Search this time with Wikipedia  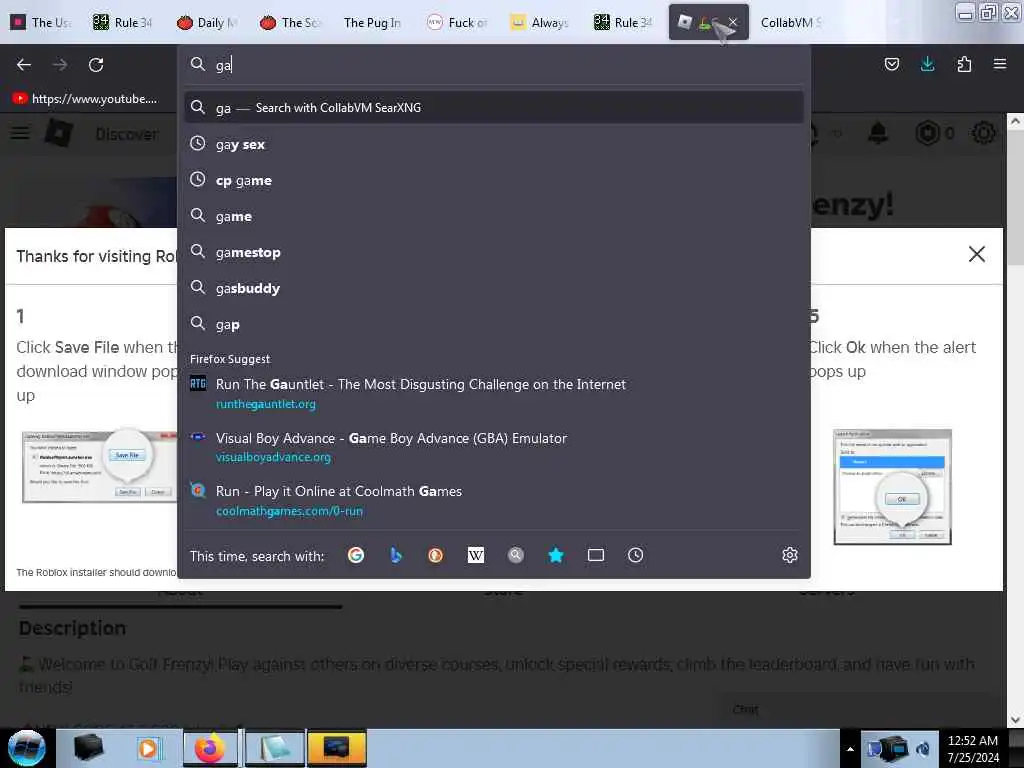[x=476, y=555]
